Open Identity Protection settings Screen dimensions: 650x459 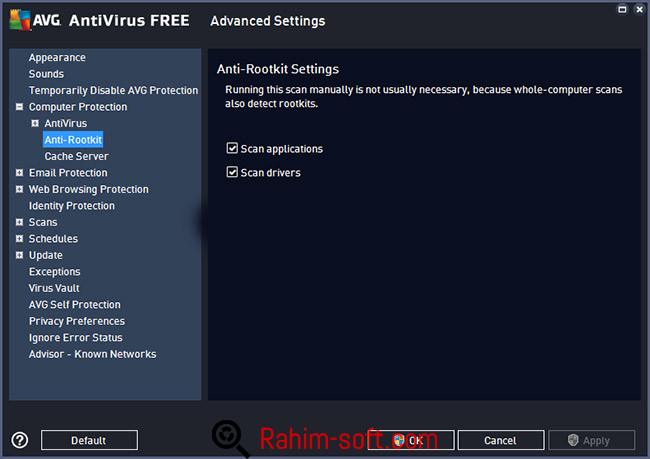click(72, 206)
